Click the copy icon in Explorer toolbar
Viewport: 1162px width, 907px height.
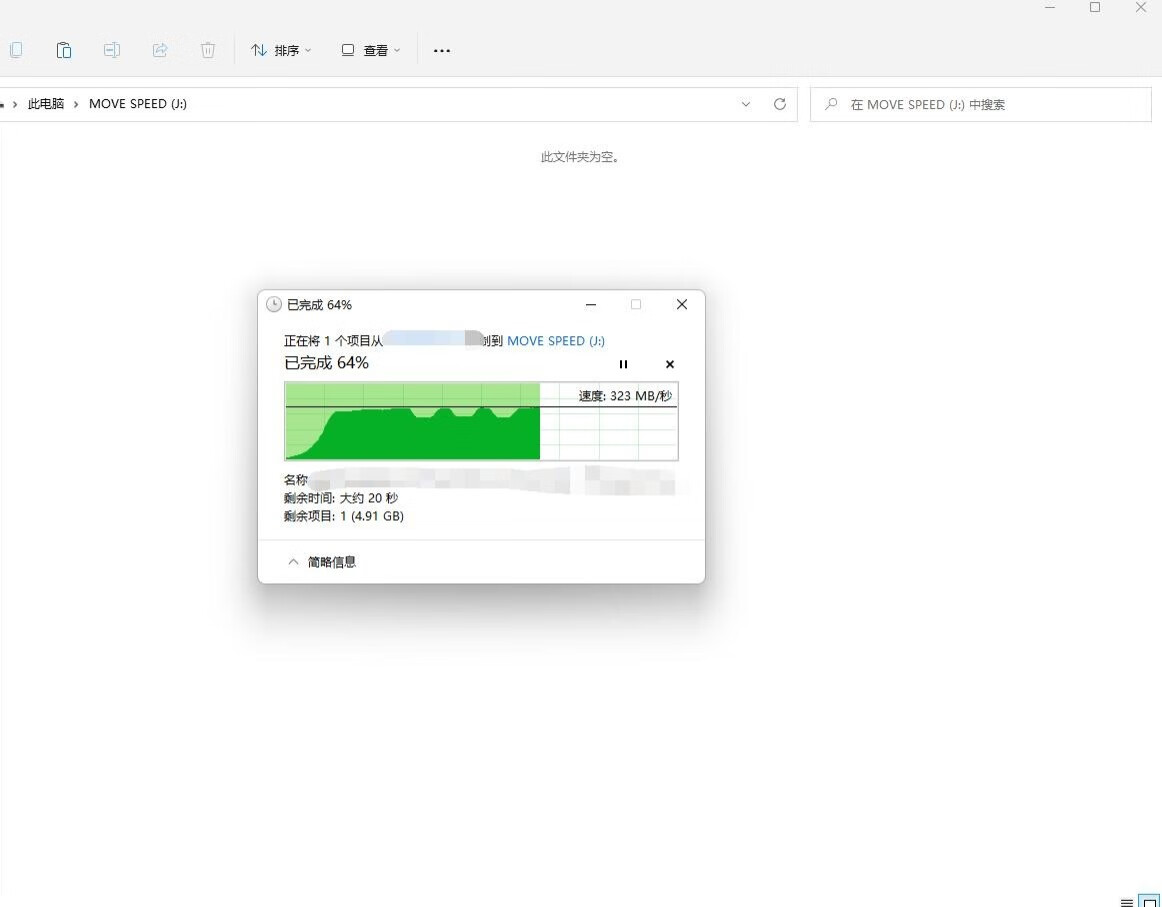(x=16, y=50)
